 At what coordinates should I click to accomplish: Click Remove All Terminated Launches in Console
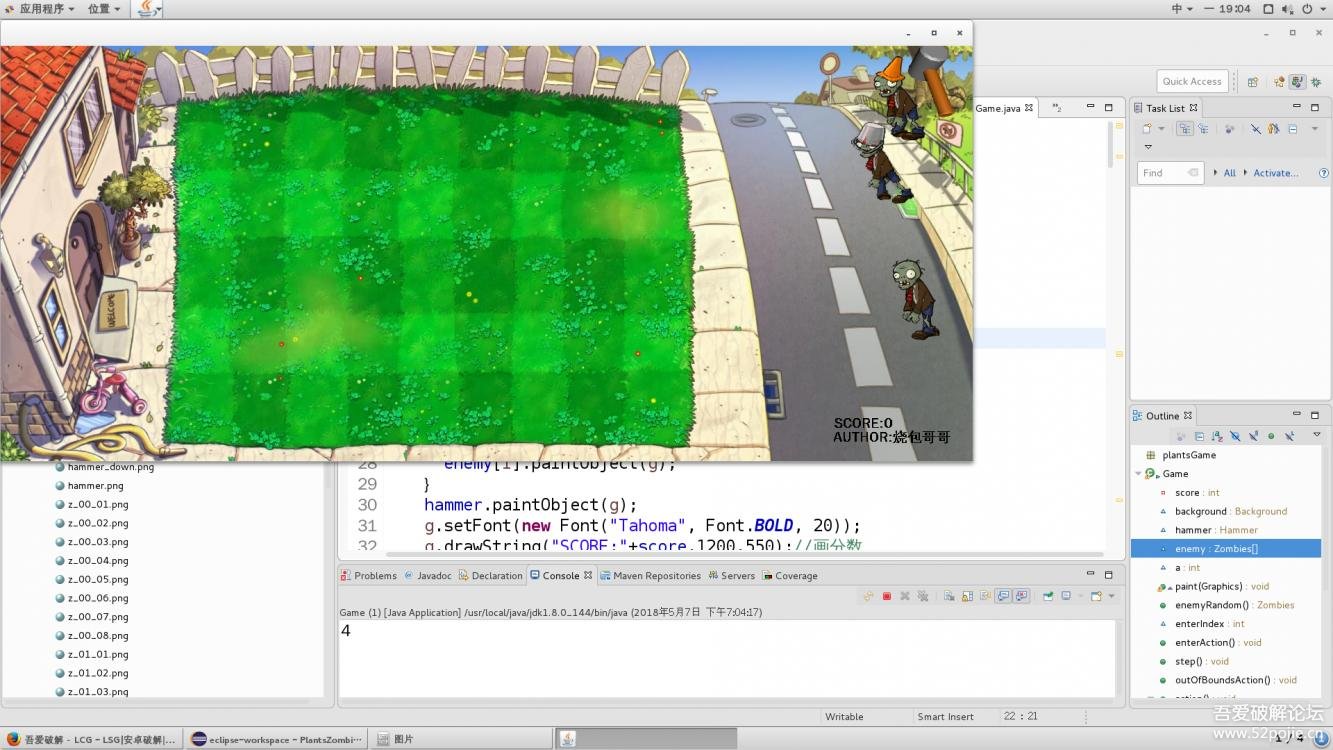tap(923, 596)
